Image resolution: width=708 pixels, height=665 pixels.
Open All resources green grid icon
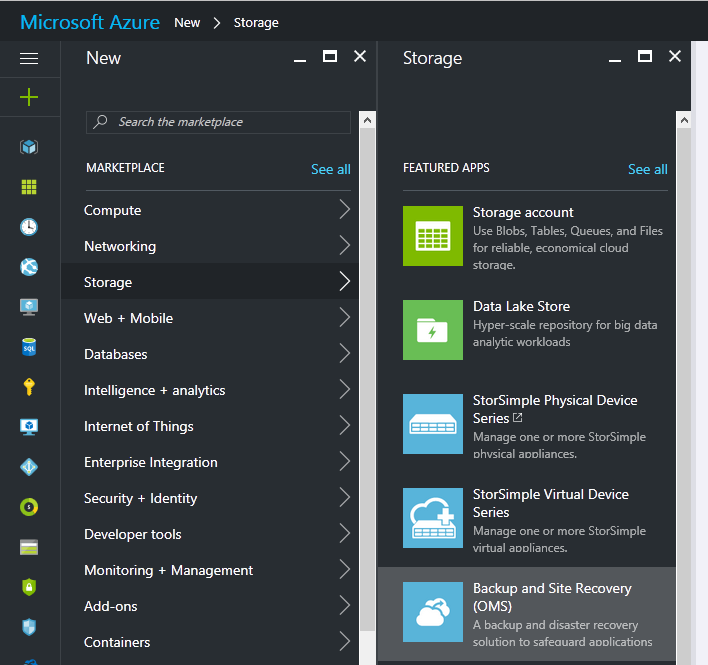point(29,186)
